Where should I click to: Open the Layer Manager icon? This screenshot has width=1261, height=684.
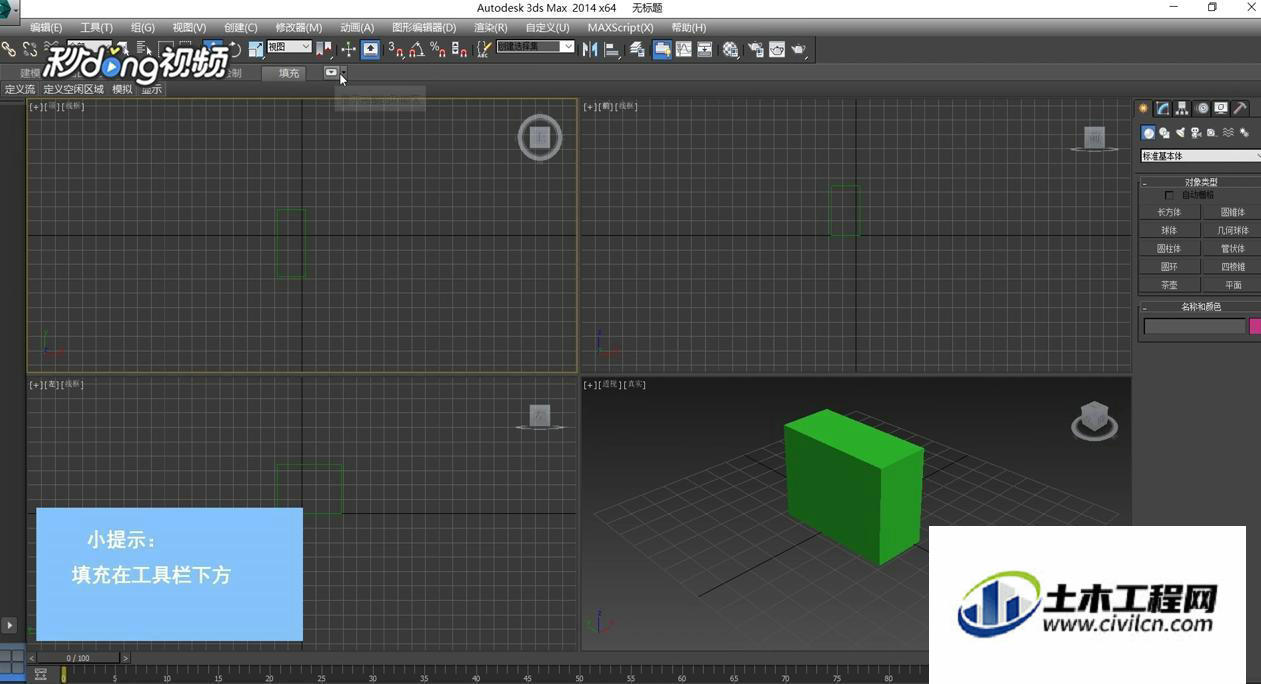(x=637, y=49)
